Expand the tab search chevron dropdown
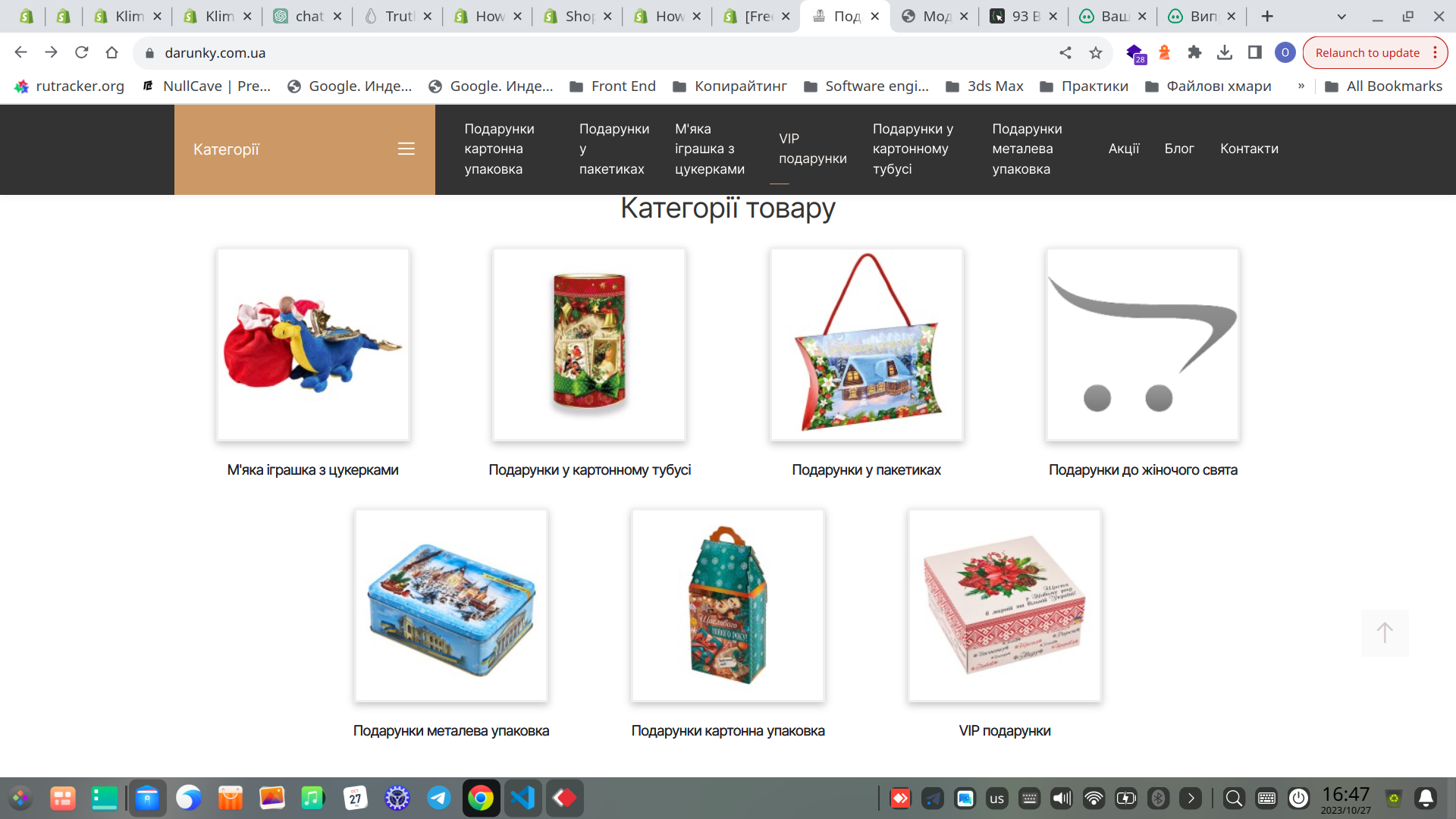Viewport: 1456px width, 819px height. coord(1341,16)
